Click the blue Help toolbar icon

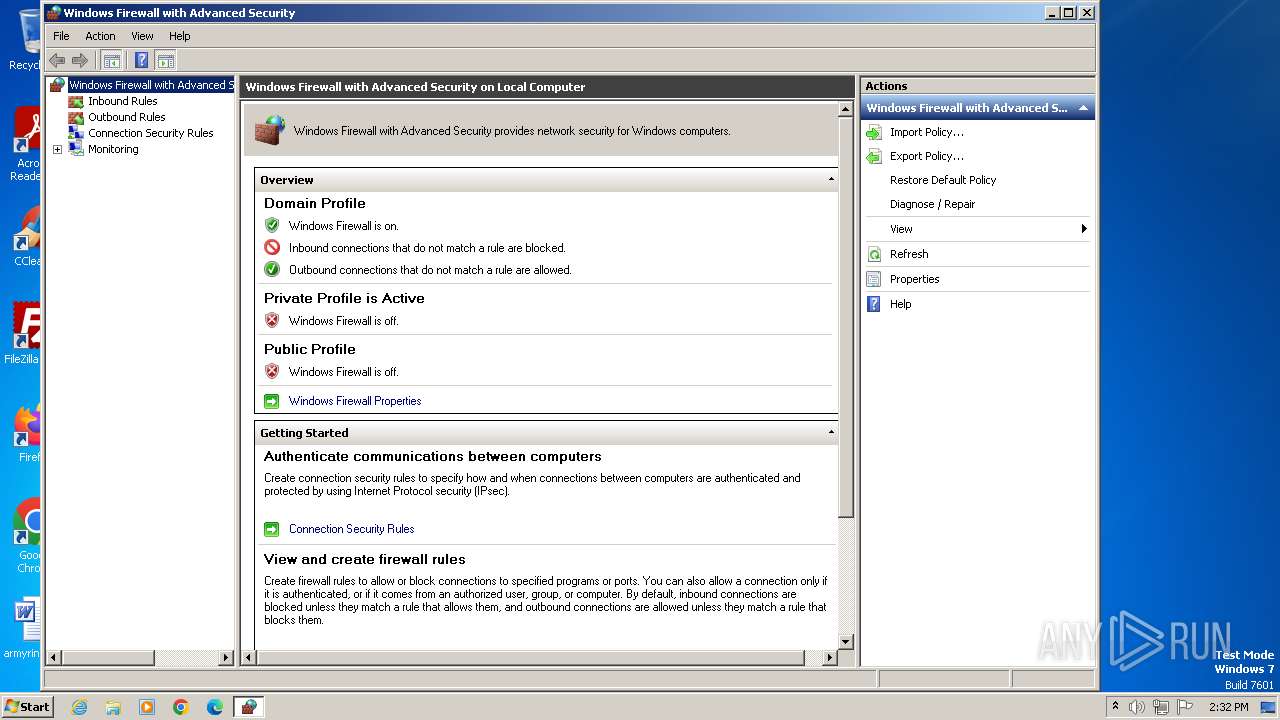coord(141,60)
